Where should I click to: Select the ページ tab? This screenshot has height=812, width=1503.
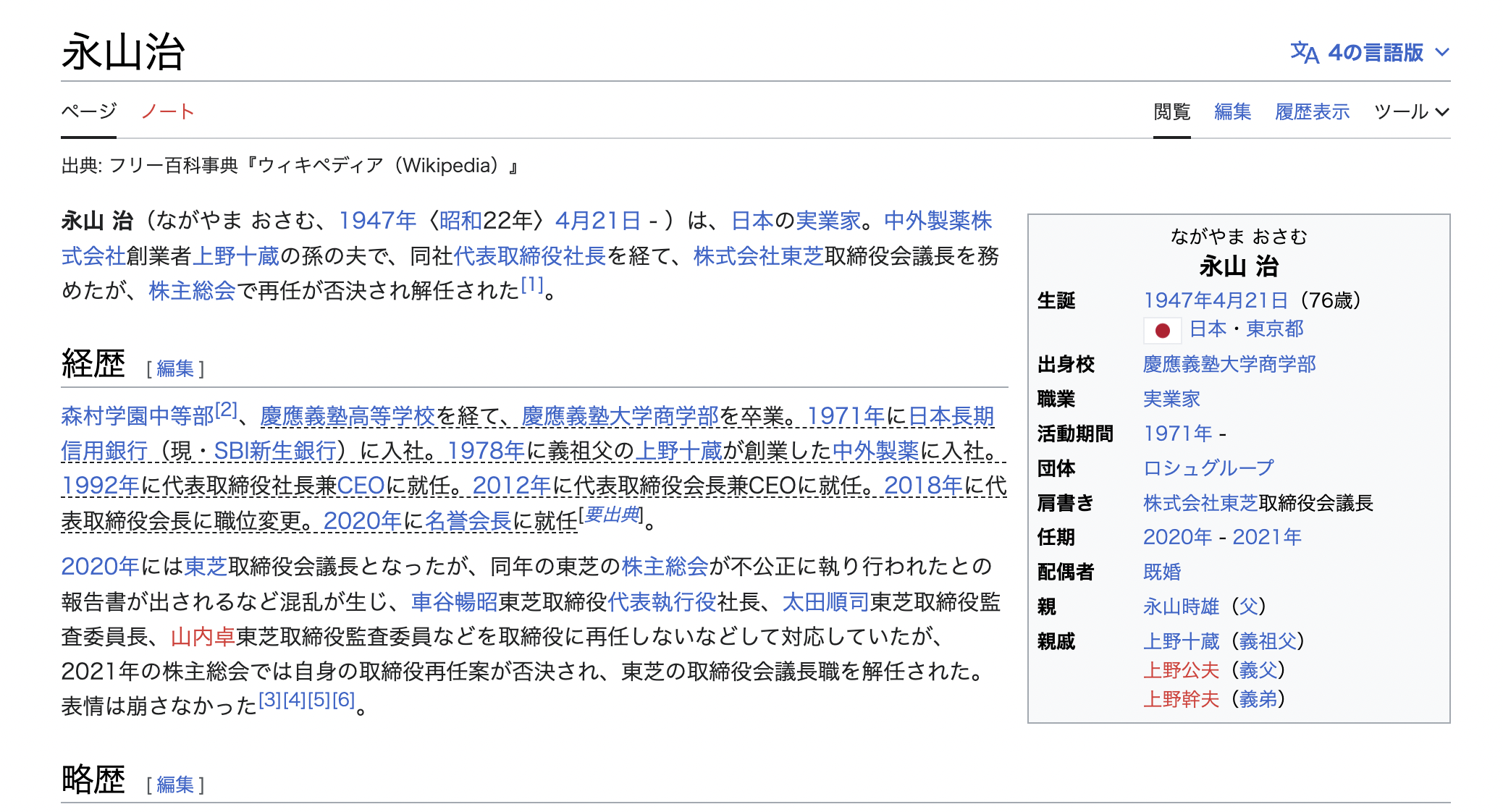tap(88, 111)
